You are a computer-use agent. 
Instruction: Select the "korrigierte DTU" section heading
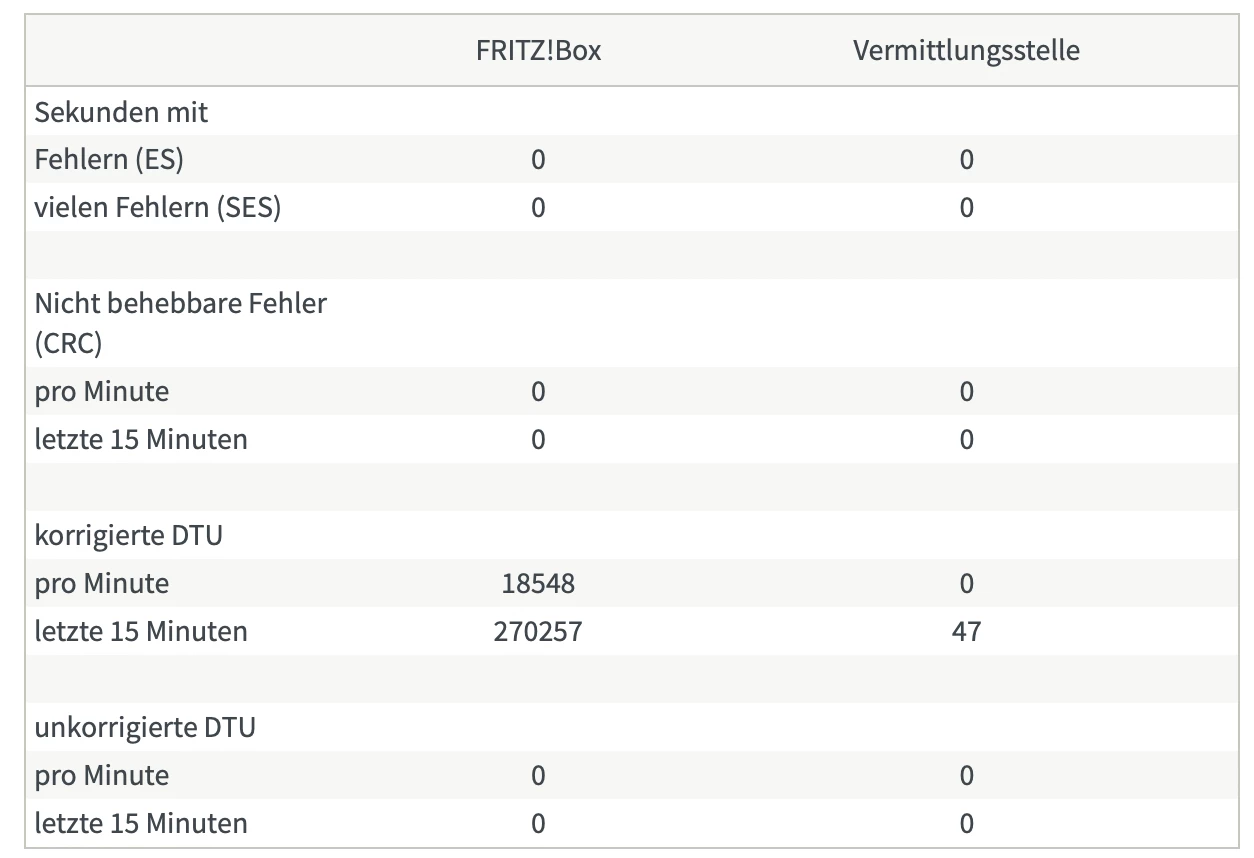click(128, 535)
